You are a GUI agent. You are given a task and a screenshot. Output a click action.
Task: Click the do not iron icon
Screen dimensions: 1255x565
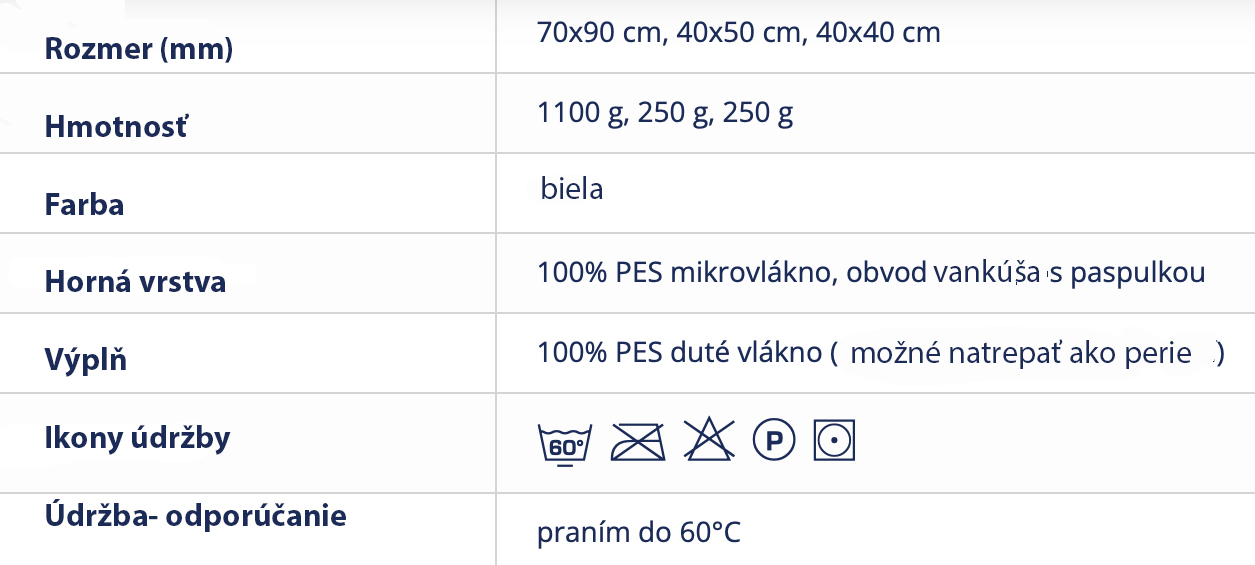[x=638, y=441]
